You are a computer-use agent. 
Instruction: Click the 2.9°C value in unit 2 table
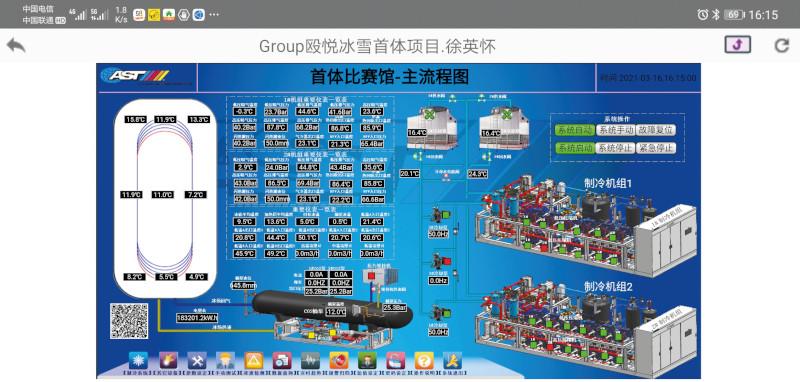(245, 167)
